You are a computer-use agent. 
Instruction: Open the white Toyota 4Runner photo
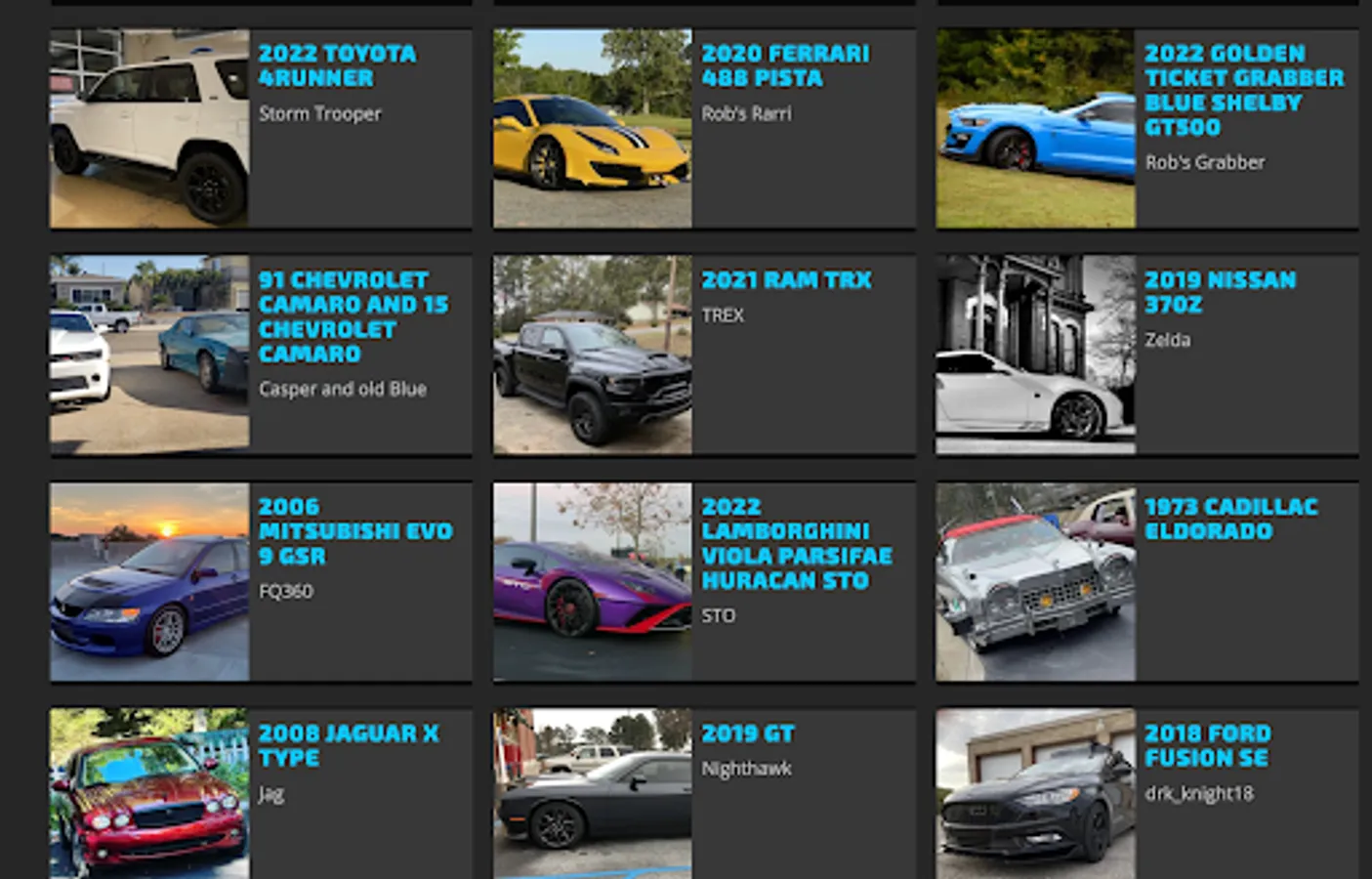[x=149, y=128]
